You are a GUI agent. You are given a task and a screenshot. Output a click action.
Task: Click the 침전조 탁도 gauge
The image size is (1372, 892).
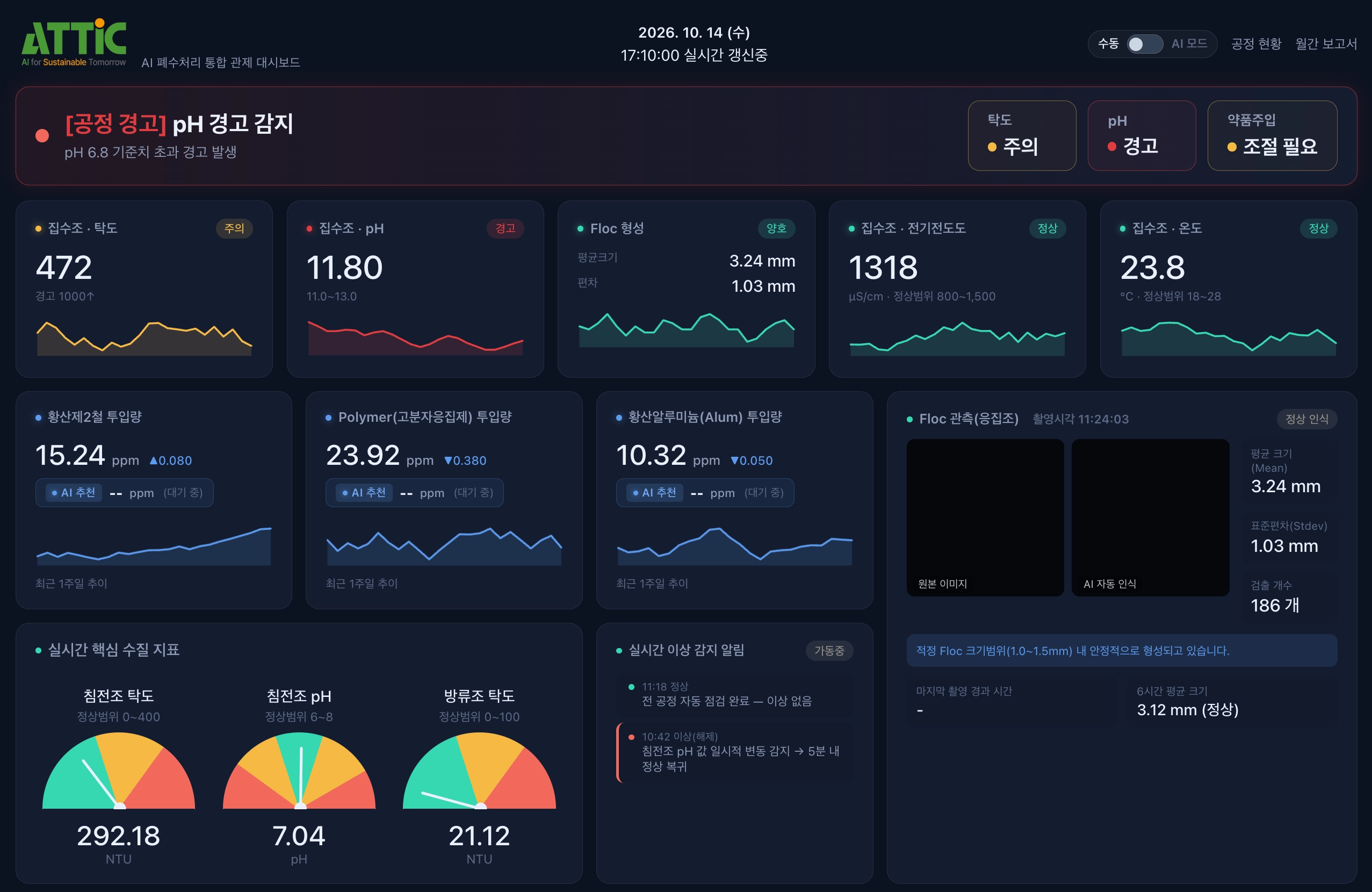pyautogui.click(x=119, y=771)
